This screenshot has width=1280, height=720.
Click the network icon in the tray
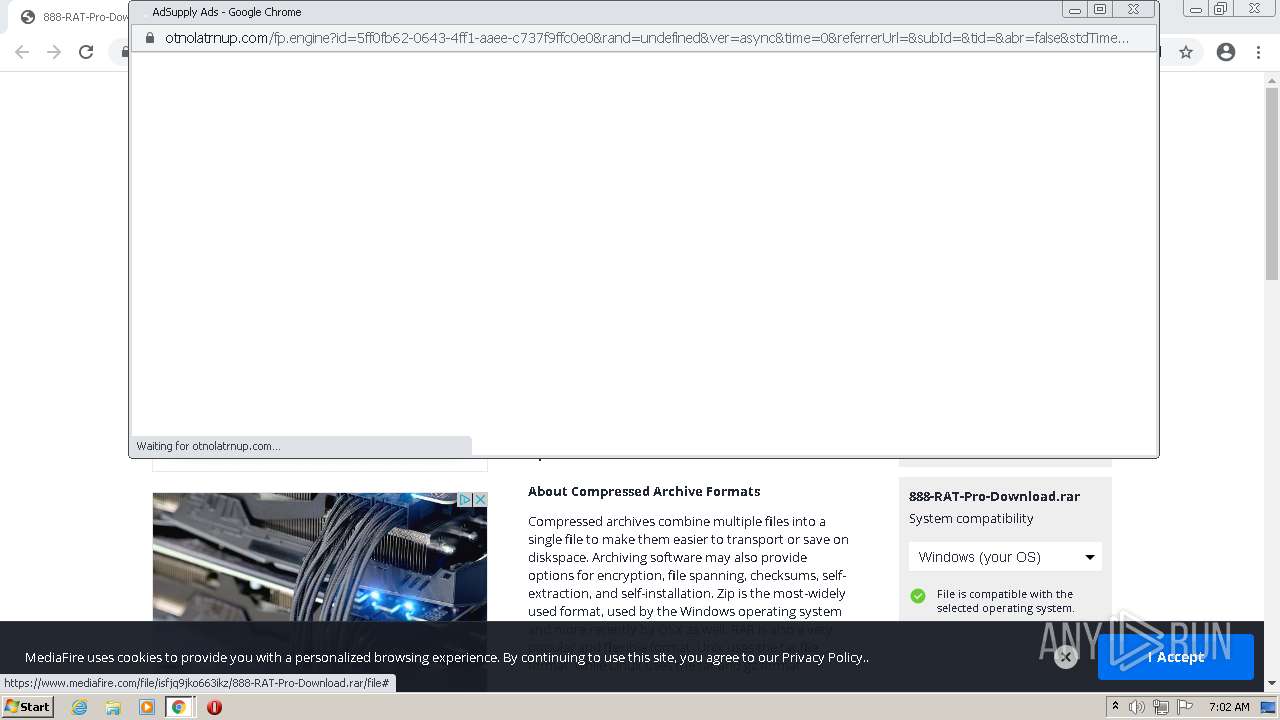coord(1161,707)
